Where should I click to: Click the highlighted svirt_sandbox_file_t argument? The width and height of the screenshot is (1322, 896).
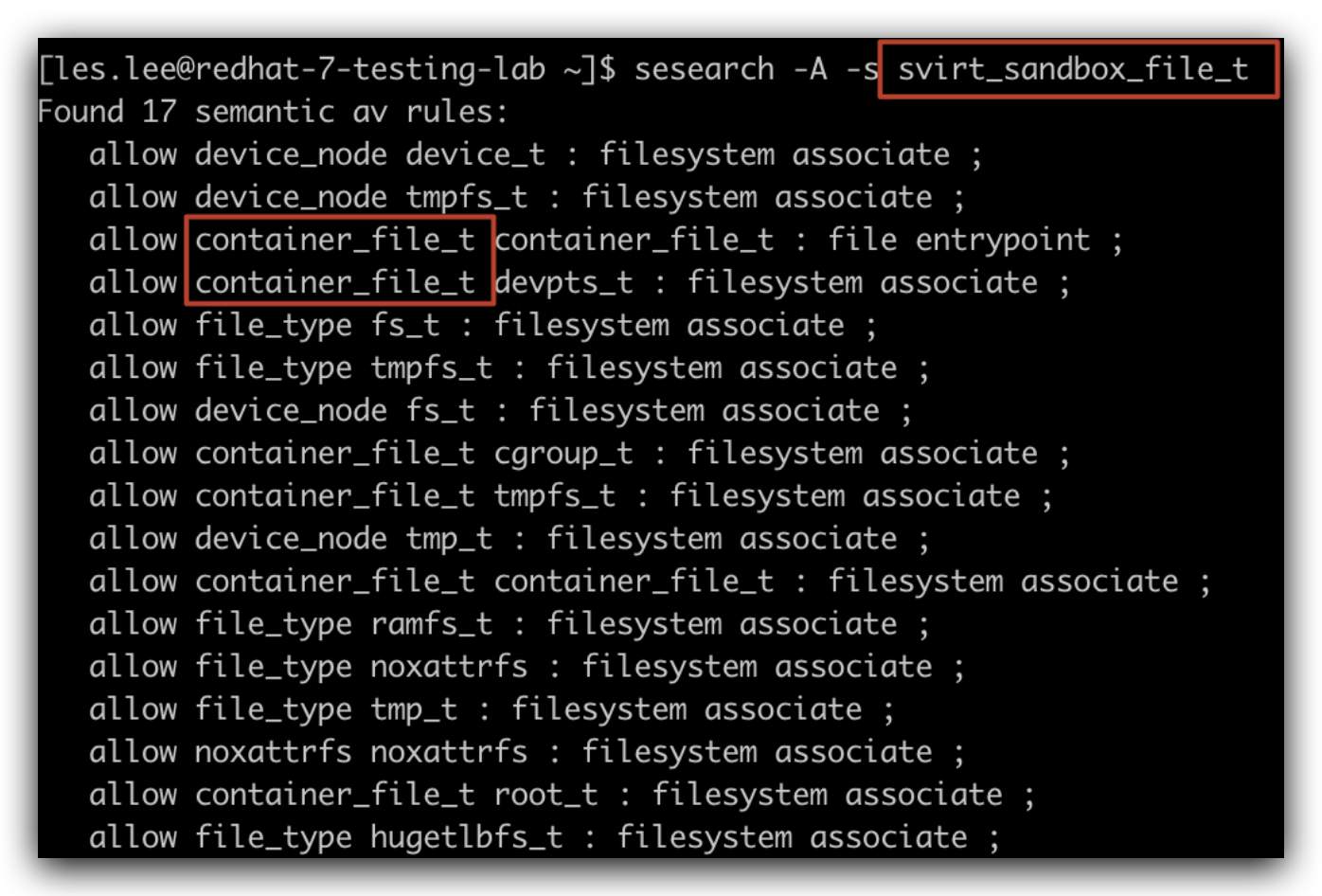tap(1072, 70)
